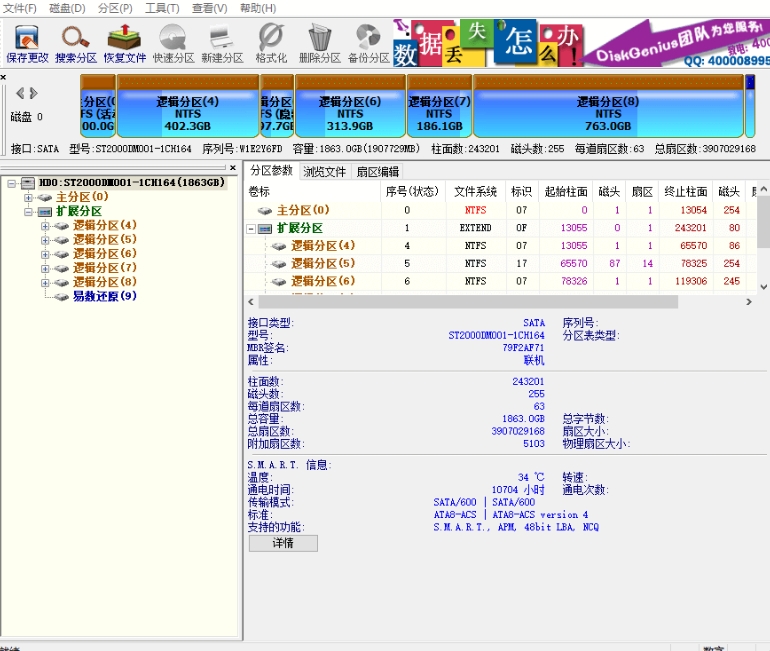Click the 快速分区 quick partition icon
Screen dimensions: 770x651
173,40
